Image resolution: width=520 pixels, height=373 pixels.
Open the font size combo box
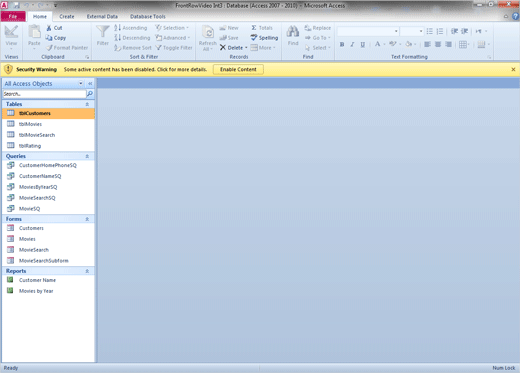pyautogui.click(x=412, y=31)
